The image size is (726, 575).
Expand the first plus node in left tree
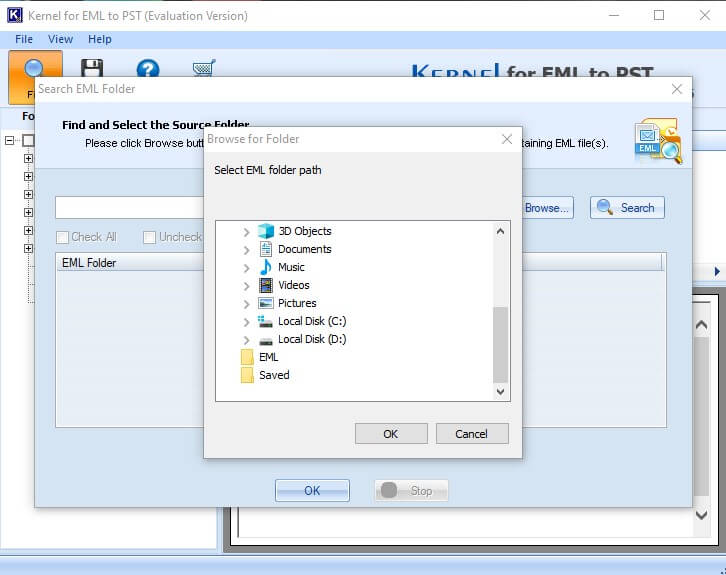28,158
